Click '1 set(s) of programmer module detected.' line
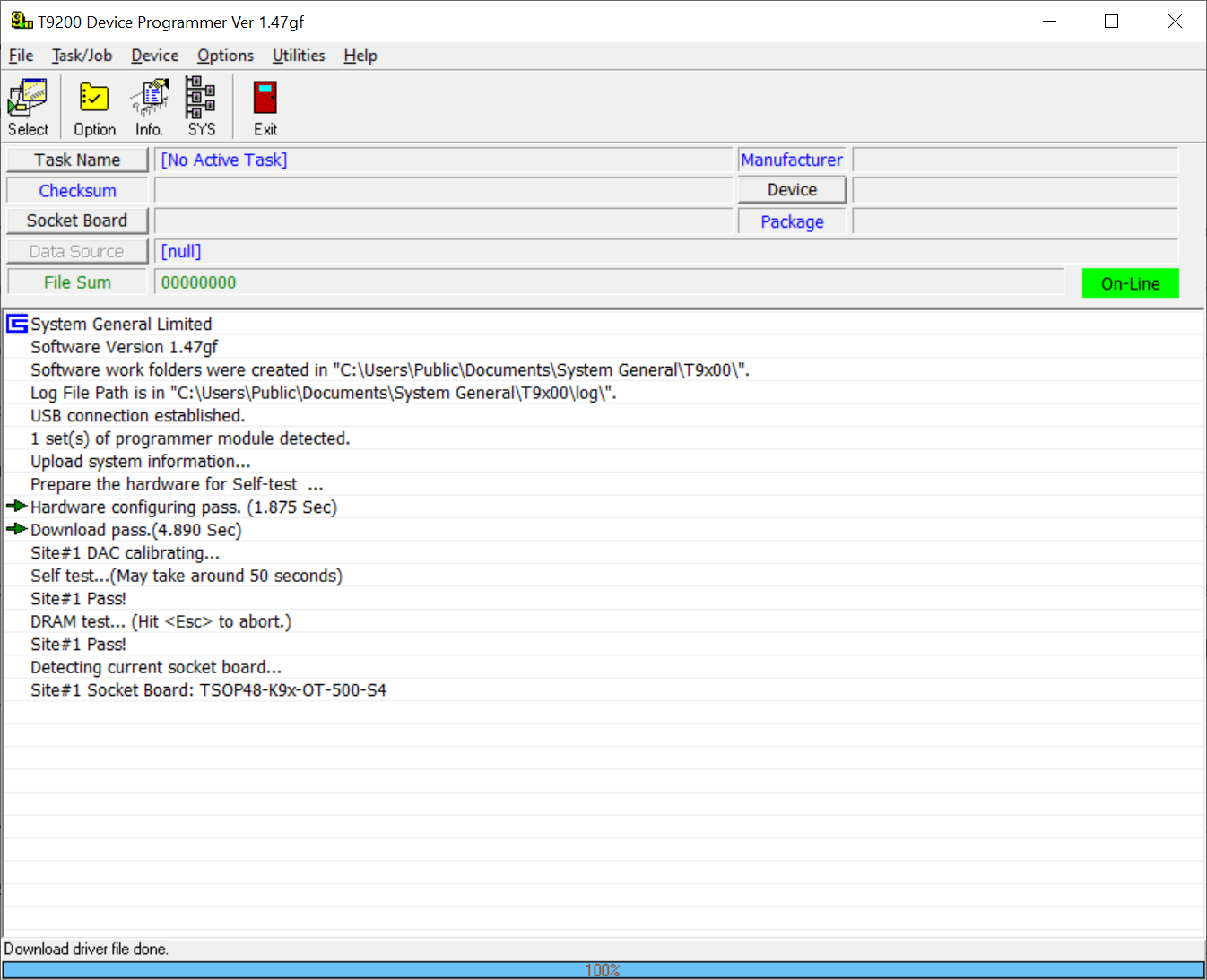 click(x=190, y=438)
